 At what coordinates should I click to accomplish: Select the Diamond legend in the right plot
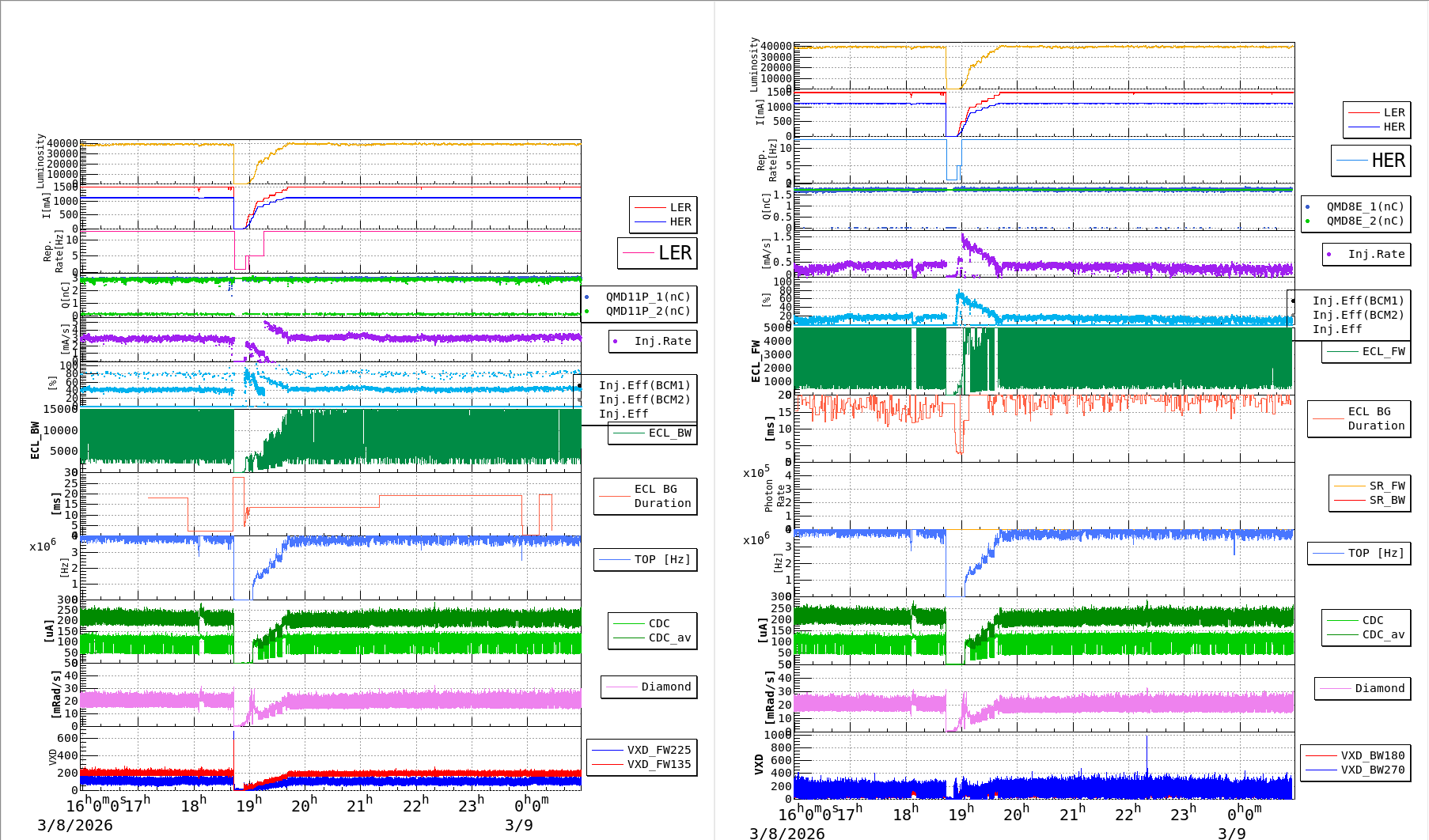(1362, 689)
